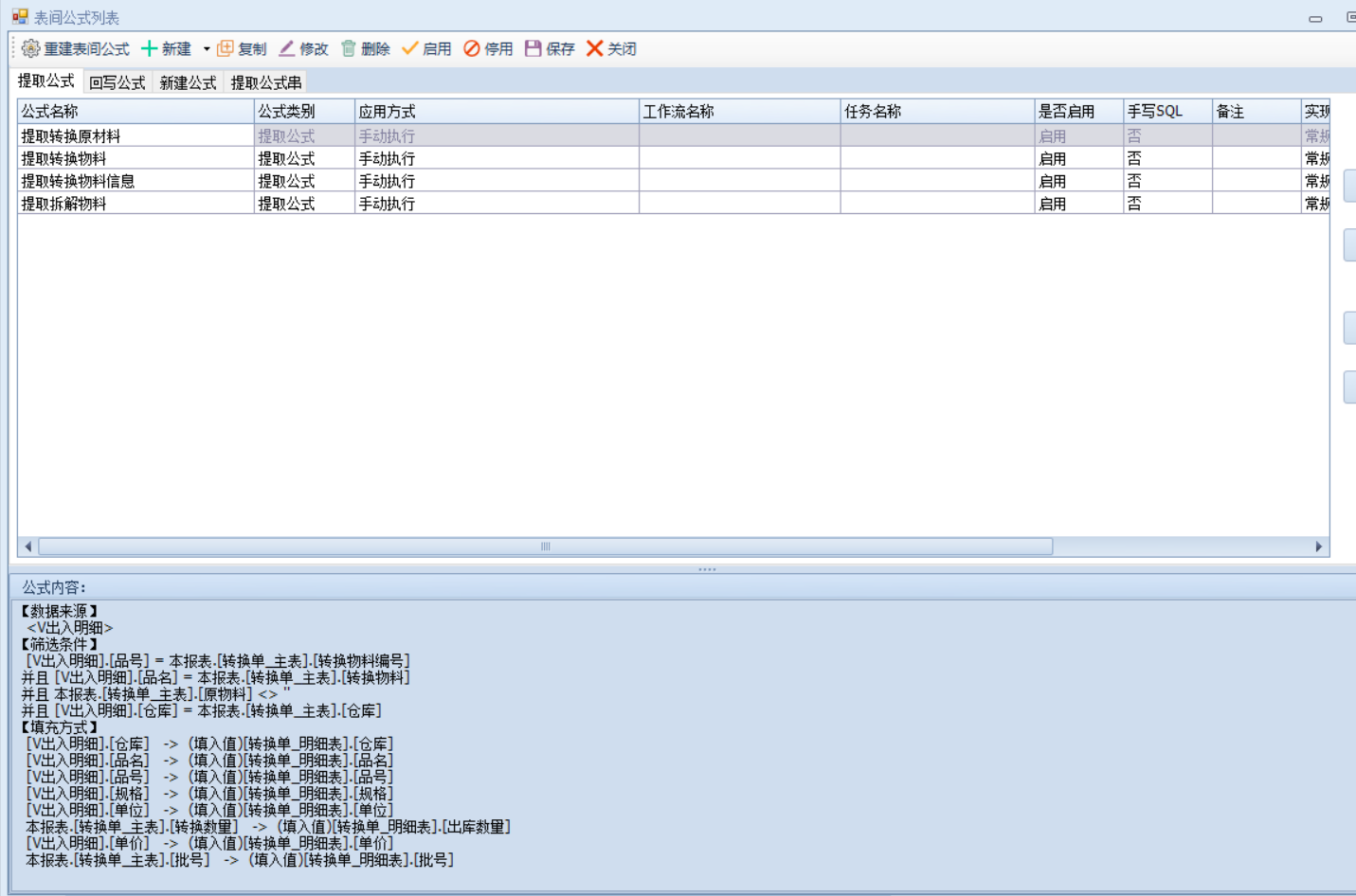Click the 是否启用 column header

click(x=1078, y=112)
